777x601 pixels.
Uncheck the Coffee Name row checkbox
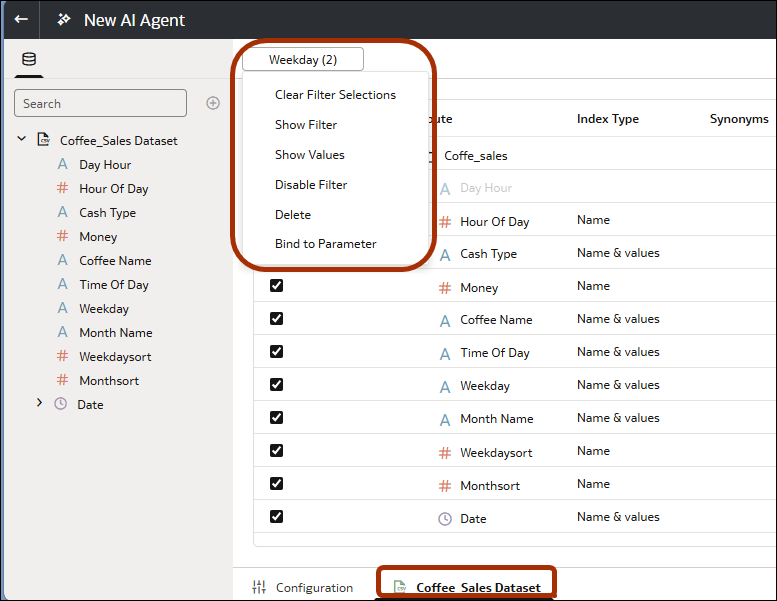277,319
